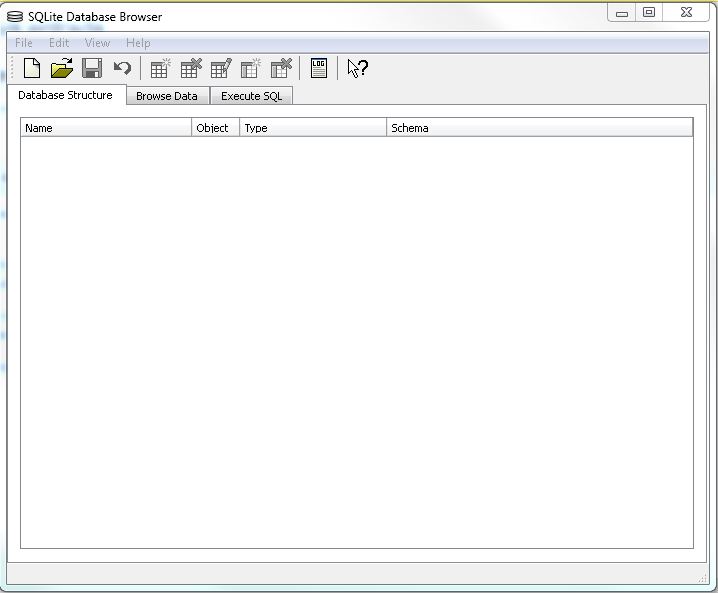Screen dimensions: 718x593
Task: Revert changes with the undo arrow icon
Action: [122, 68]
